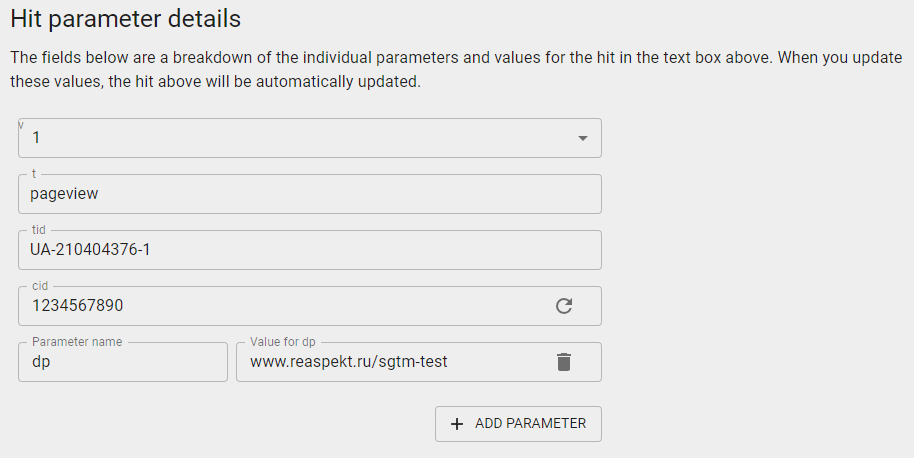Click the www.reaspekt.ru/sgtm-test value text

point(348,362)
